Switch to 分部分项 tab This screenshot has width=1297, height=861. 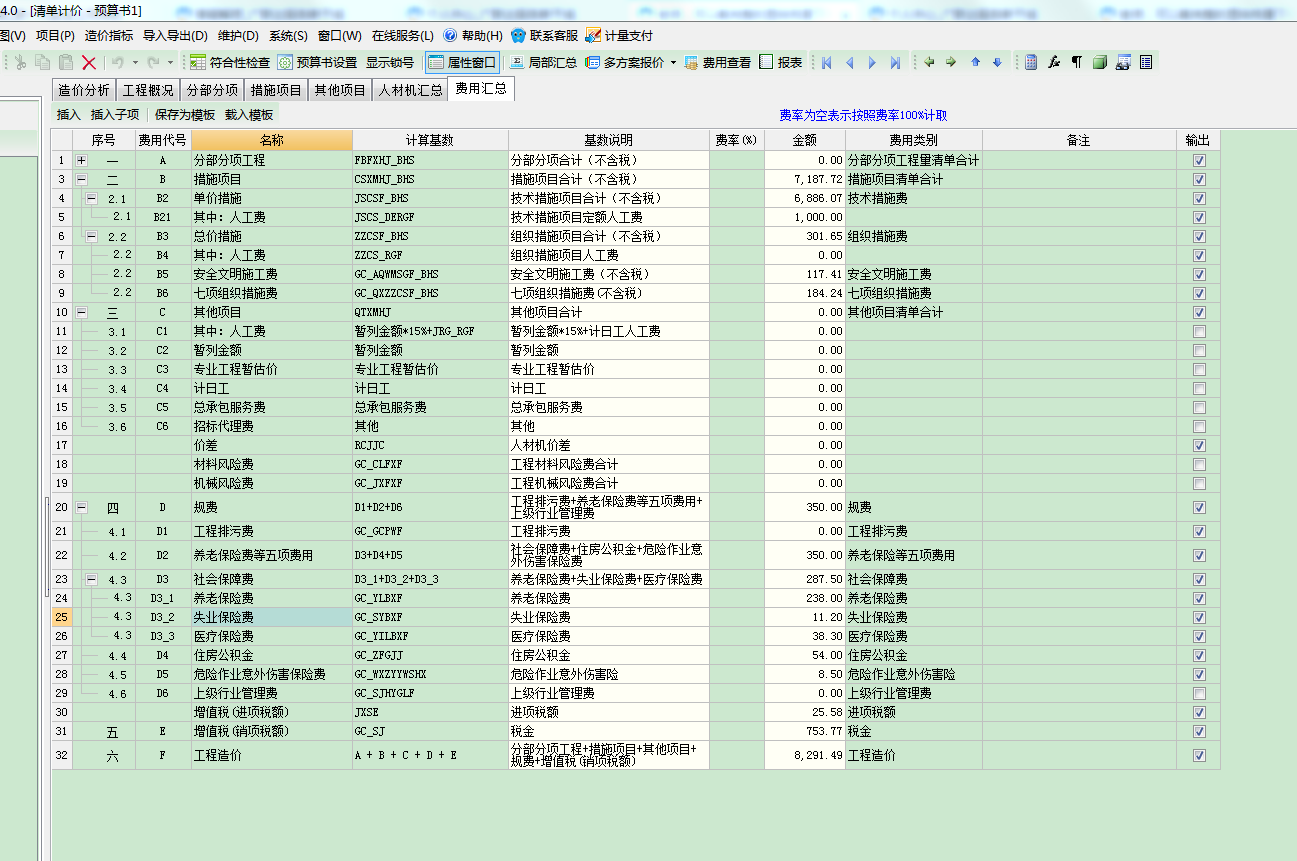pyautogui.click(x=212, y=90)
